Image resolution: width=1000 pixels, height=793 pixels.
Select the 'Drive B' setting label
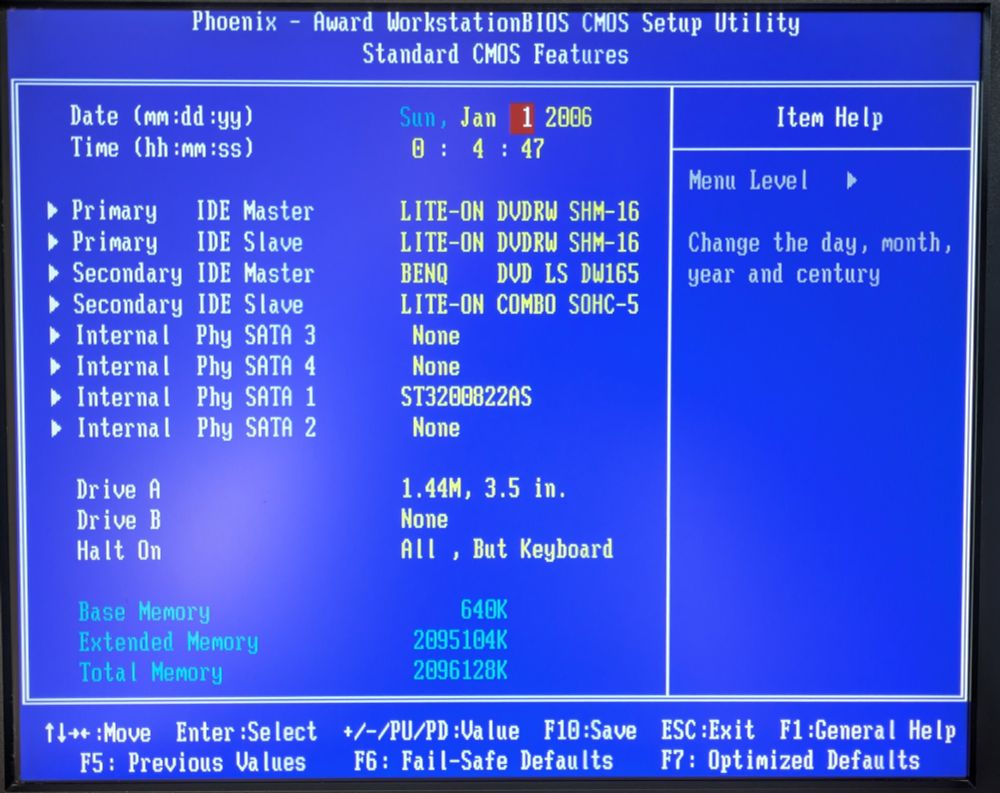coord(119,520)
